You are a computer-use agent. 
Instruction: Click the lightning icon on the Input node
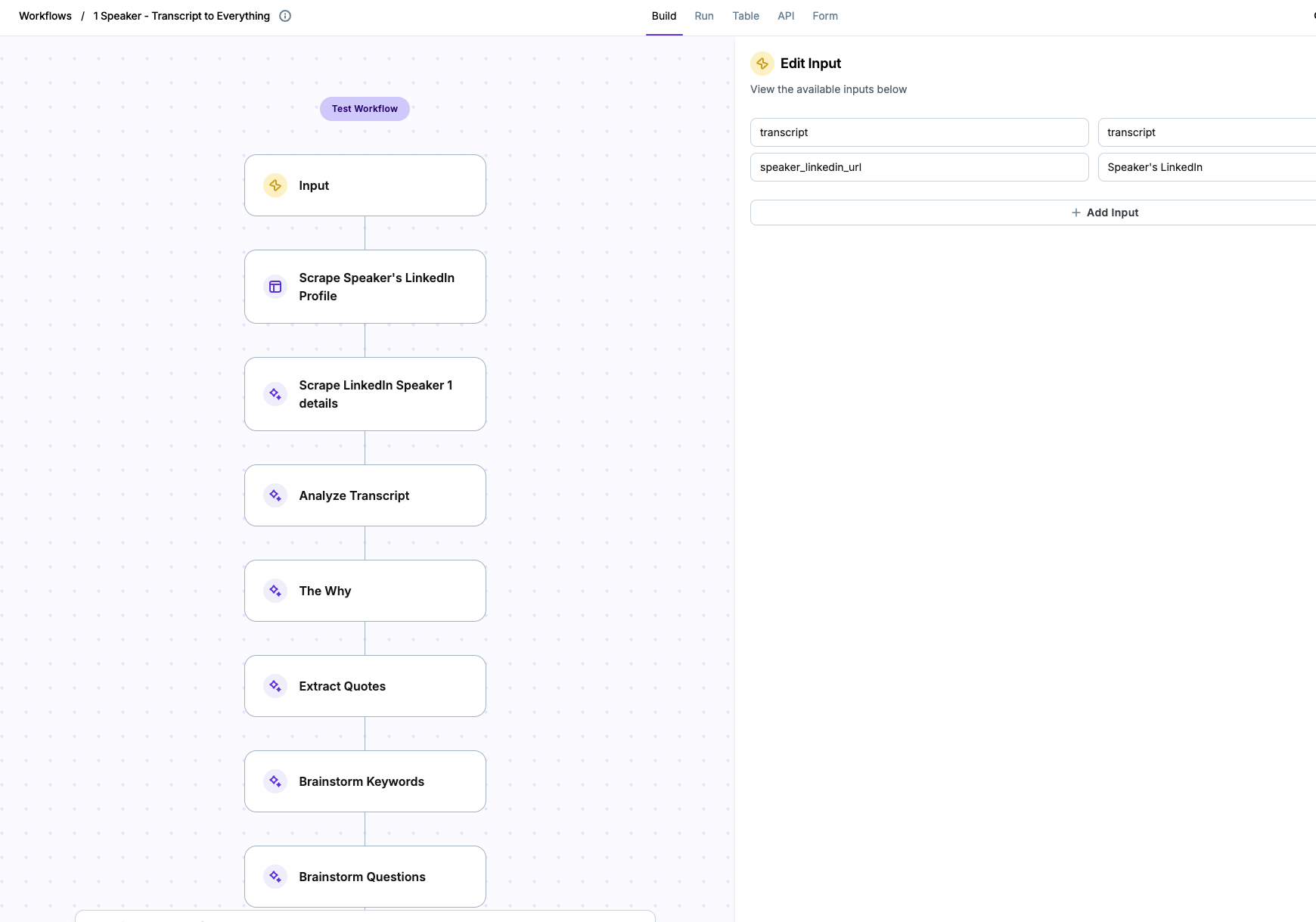(275, 185)
